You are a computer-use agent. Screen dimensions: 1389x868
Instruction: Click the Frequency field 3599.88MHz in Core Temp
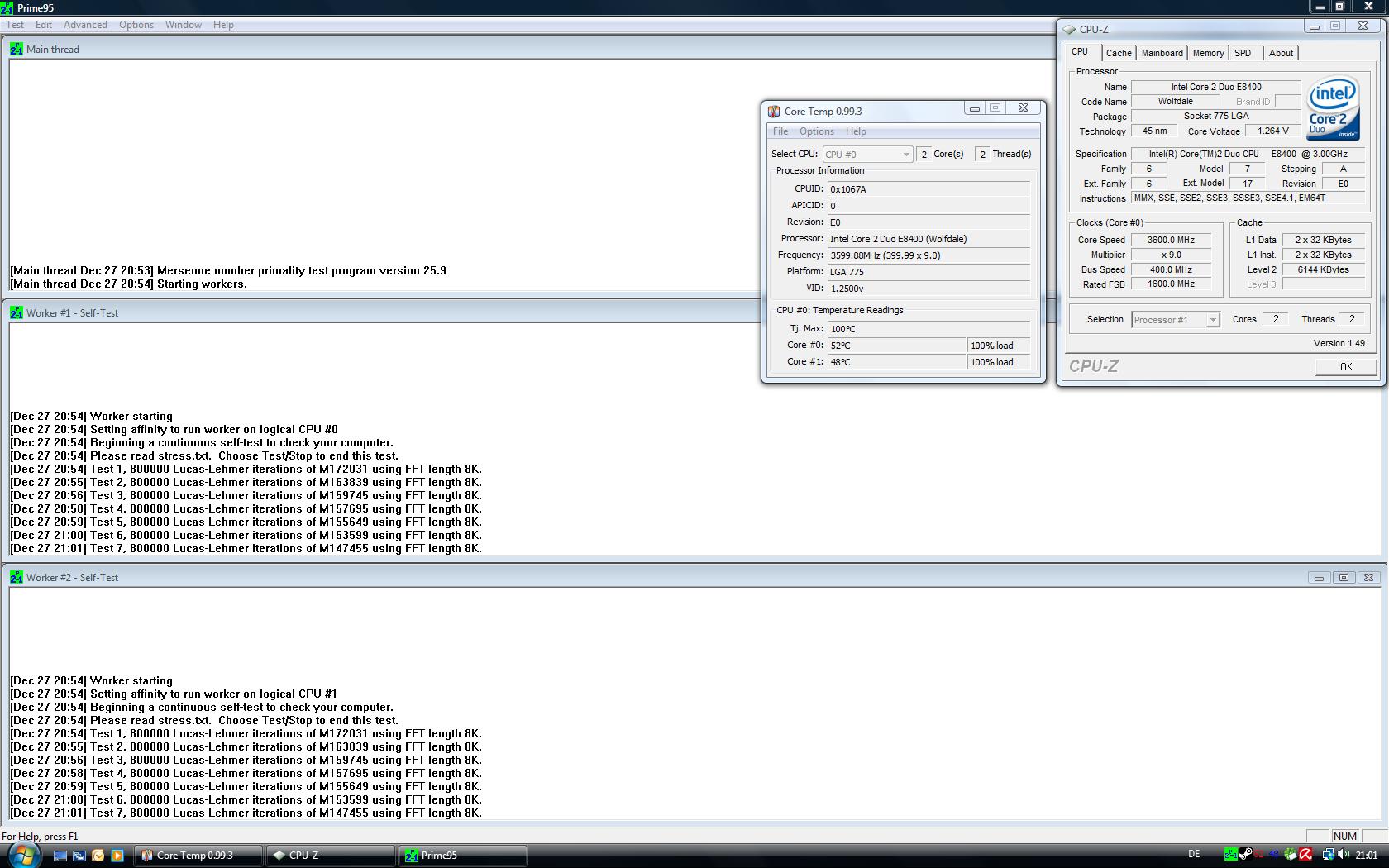(929, 255)
